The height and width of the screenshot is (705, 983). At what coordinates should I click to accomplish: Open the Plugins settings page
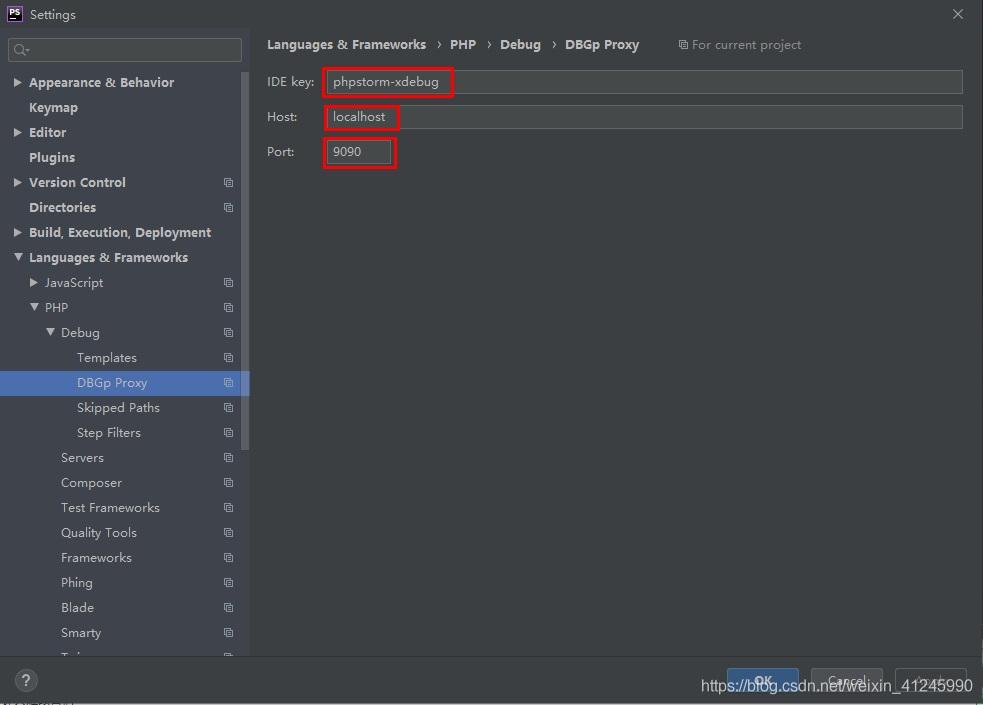[x=52, y=158]
